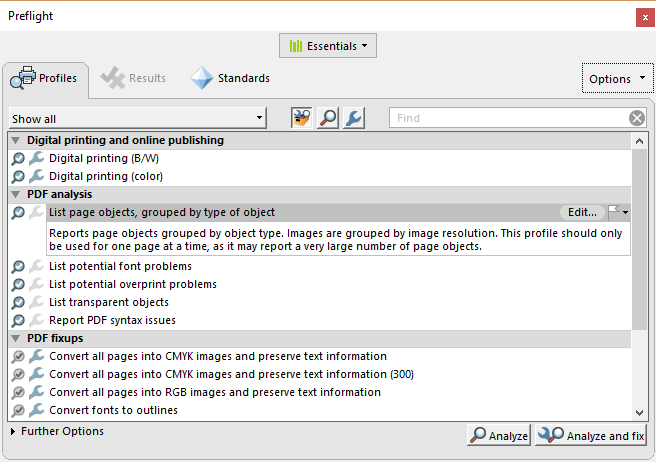Open the Essentials library dropdown
656x462 pixels.
(328, 46)
